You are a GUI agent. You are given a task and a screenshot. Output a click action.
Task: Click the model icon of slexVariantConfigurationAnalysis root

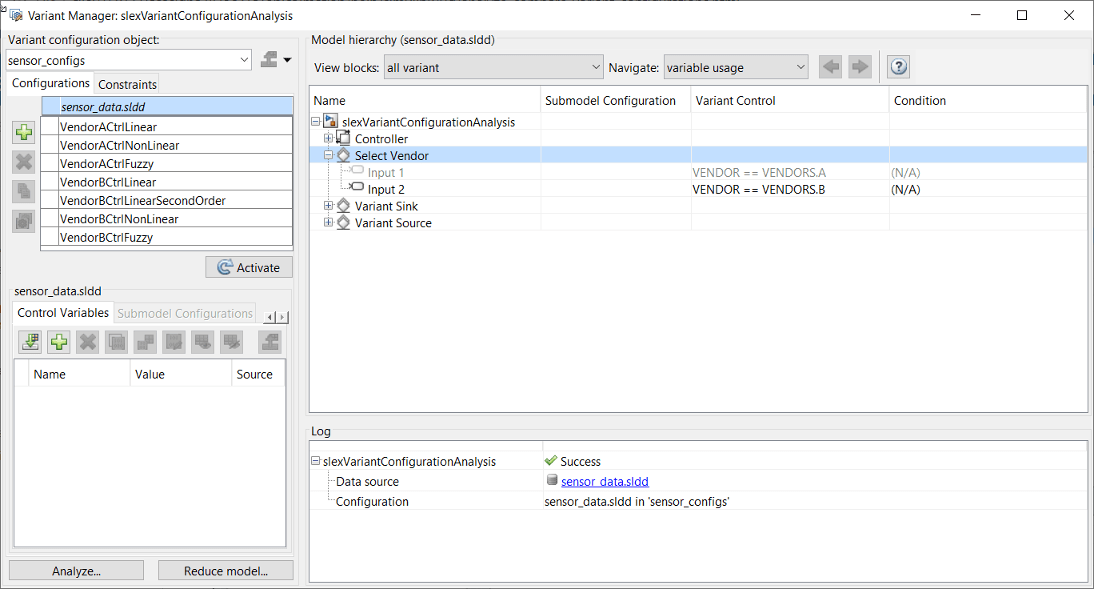[331, 121]
